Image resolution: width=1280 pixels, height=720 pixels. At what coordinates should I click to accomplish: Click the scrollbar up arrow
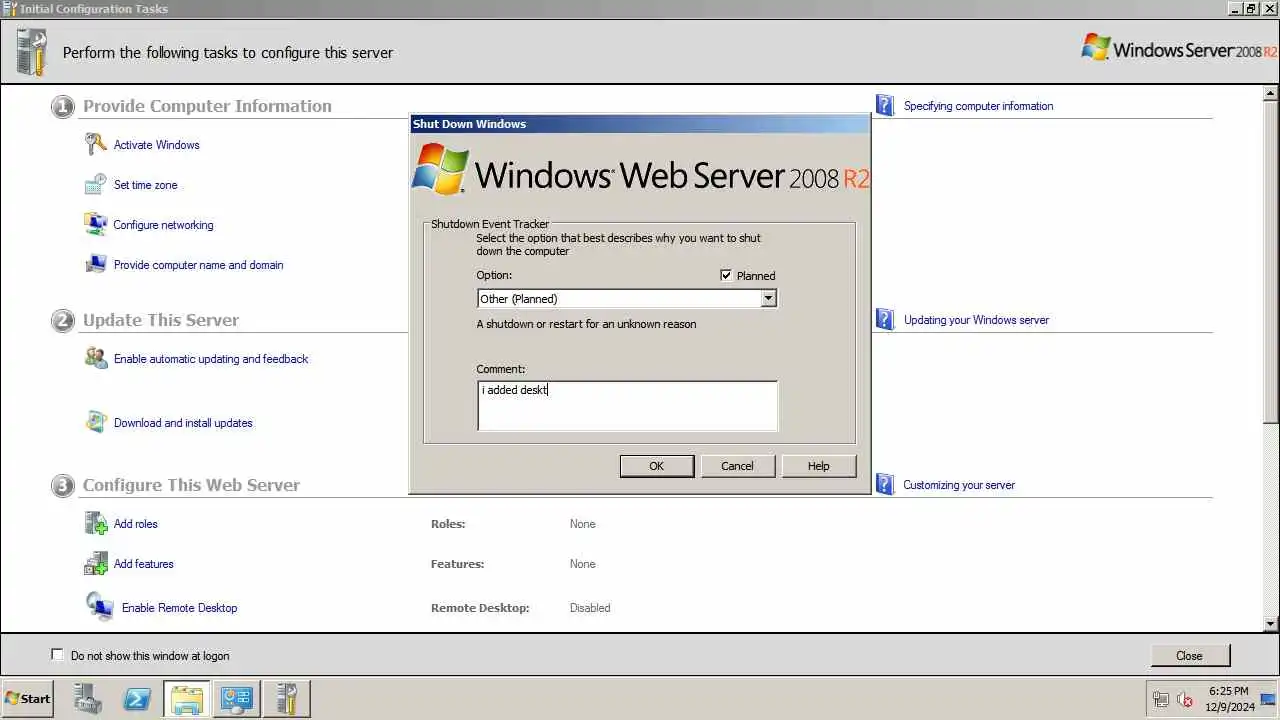pos(1271,93)
